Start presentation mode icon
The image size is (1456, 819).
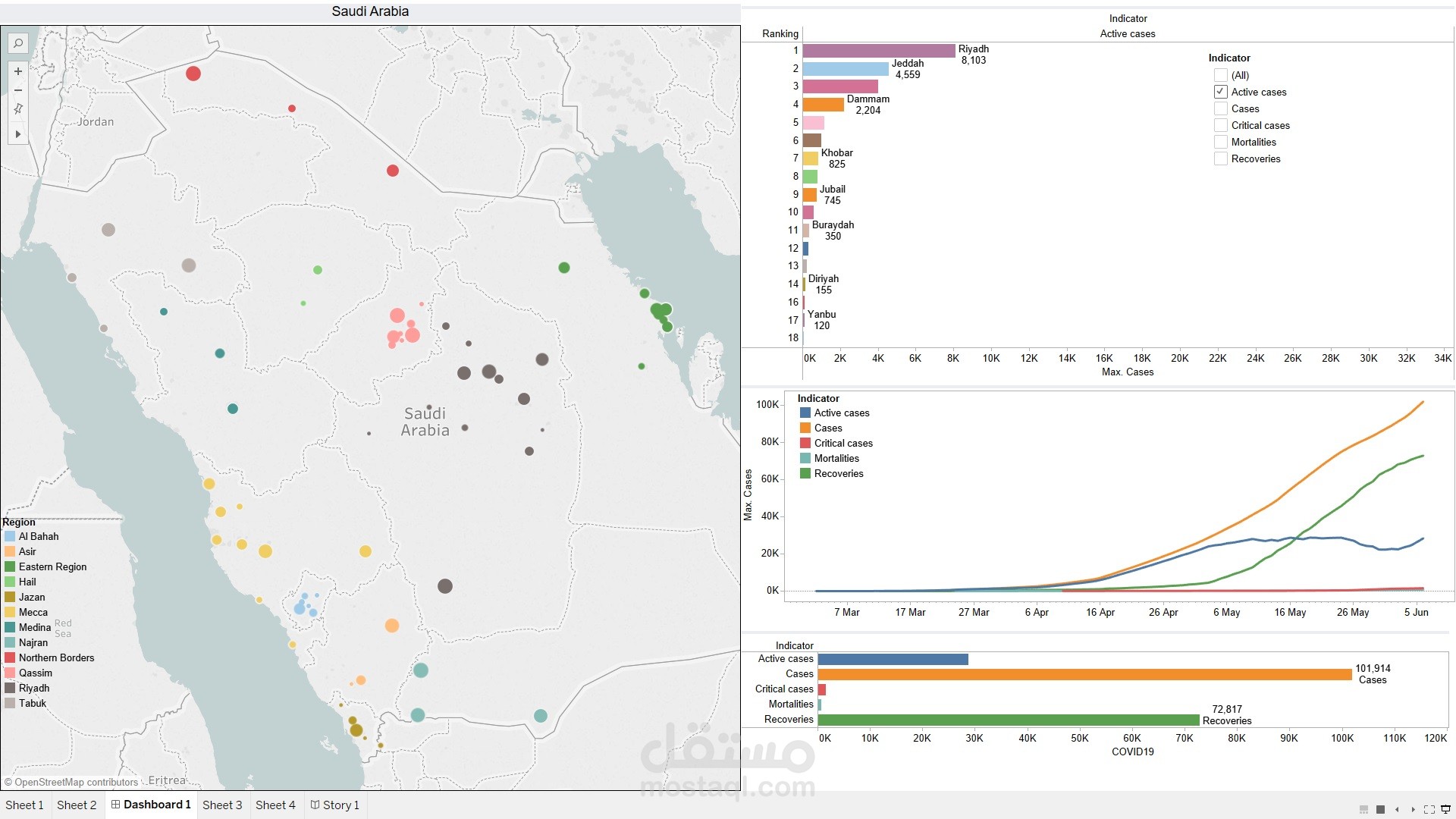pyautogui.click(x=1445, y=809)
